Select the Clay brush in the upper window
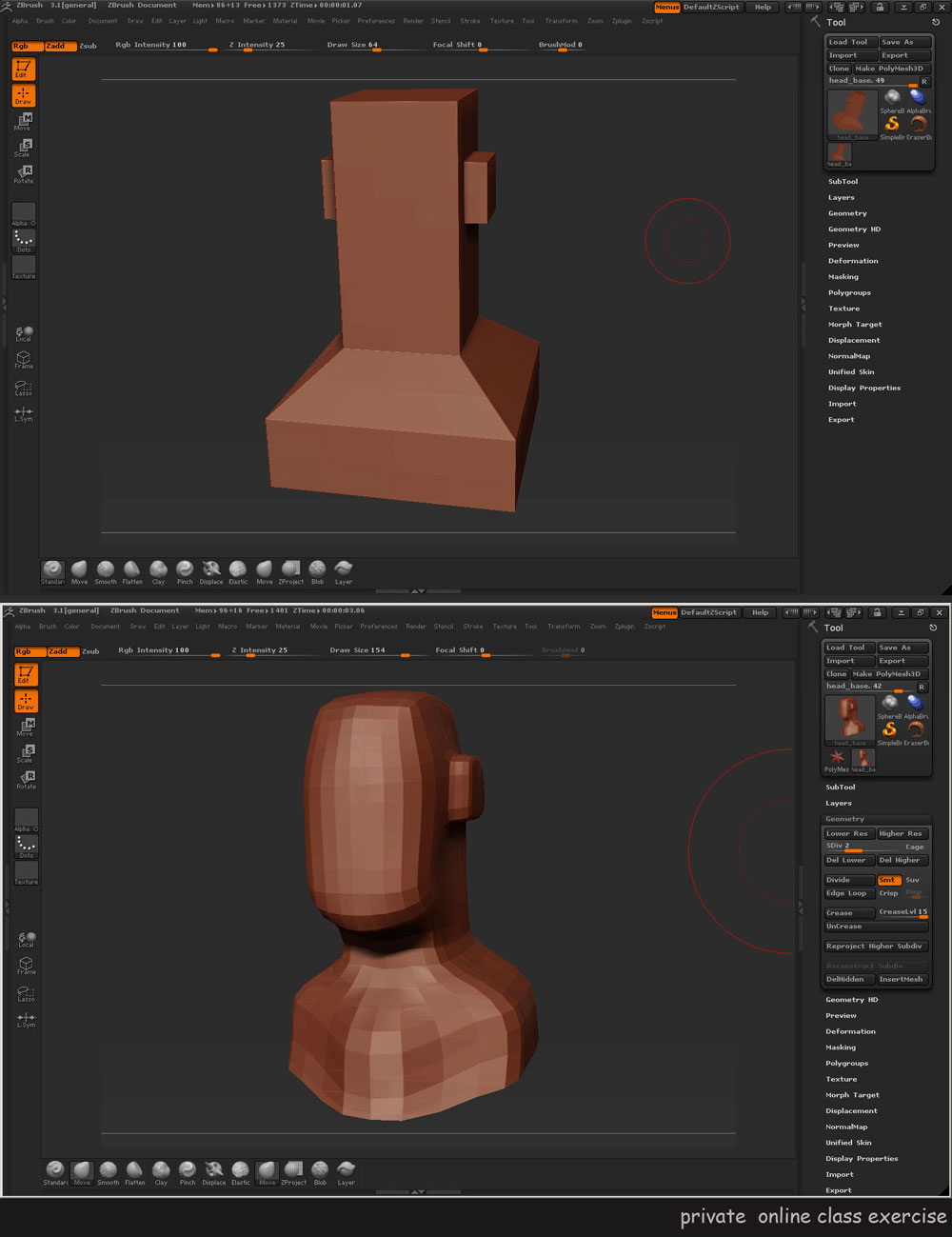This screenshot has width=952, height=1237. pos(158,569)
